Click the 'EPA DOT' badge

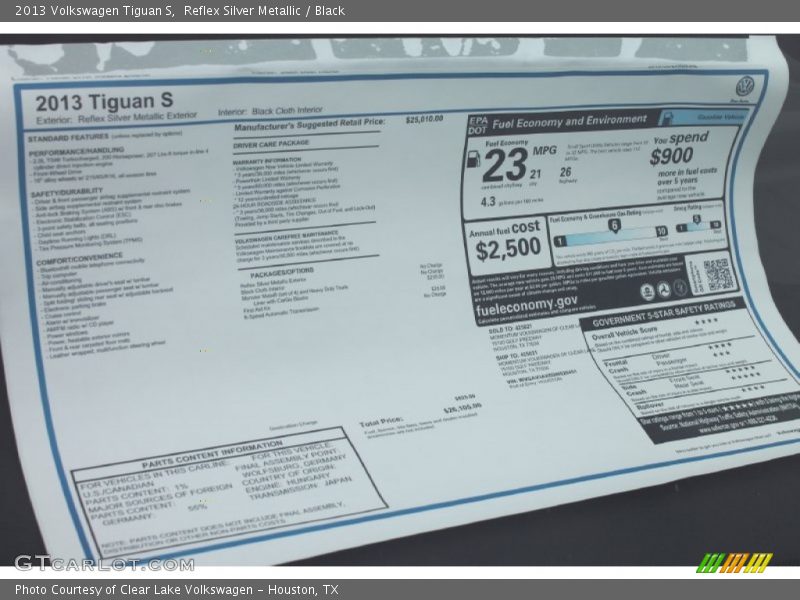[478, 126]
